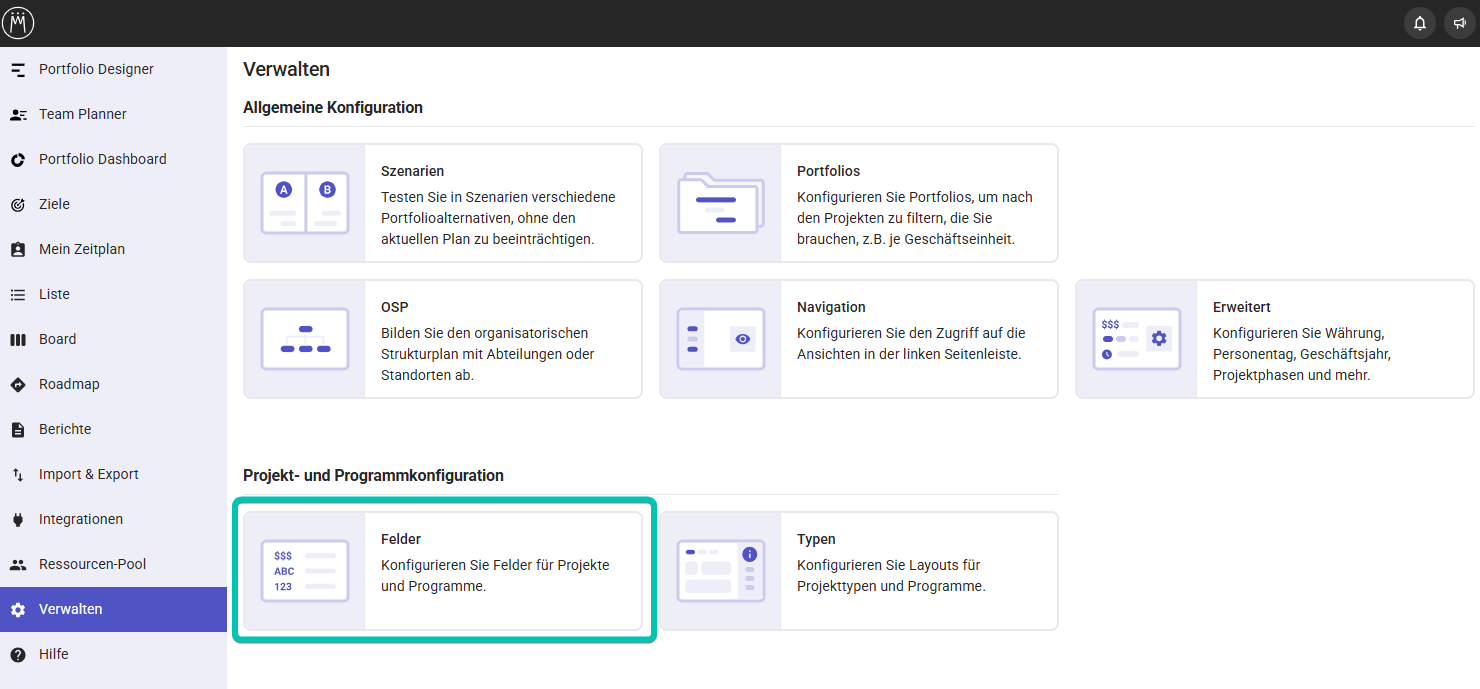
Task: Click the Portfolio Dashboard chart icon
Action: 18,160
